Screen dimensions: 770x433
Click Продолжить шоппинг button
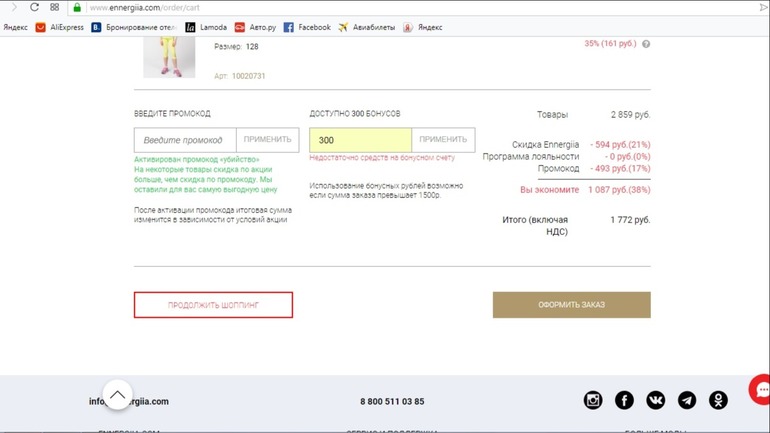pos(213,305)
